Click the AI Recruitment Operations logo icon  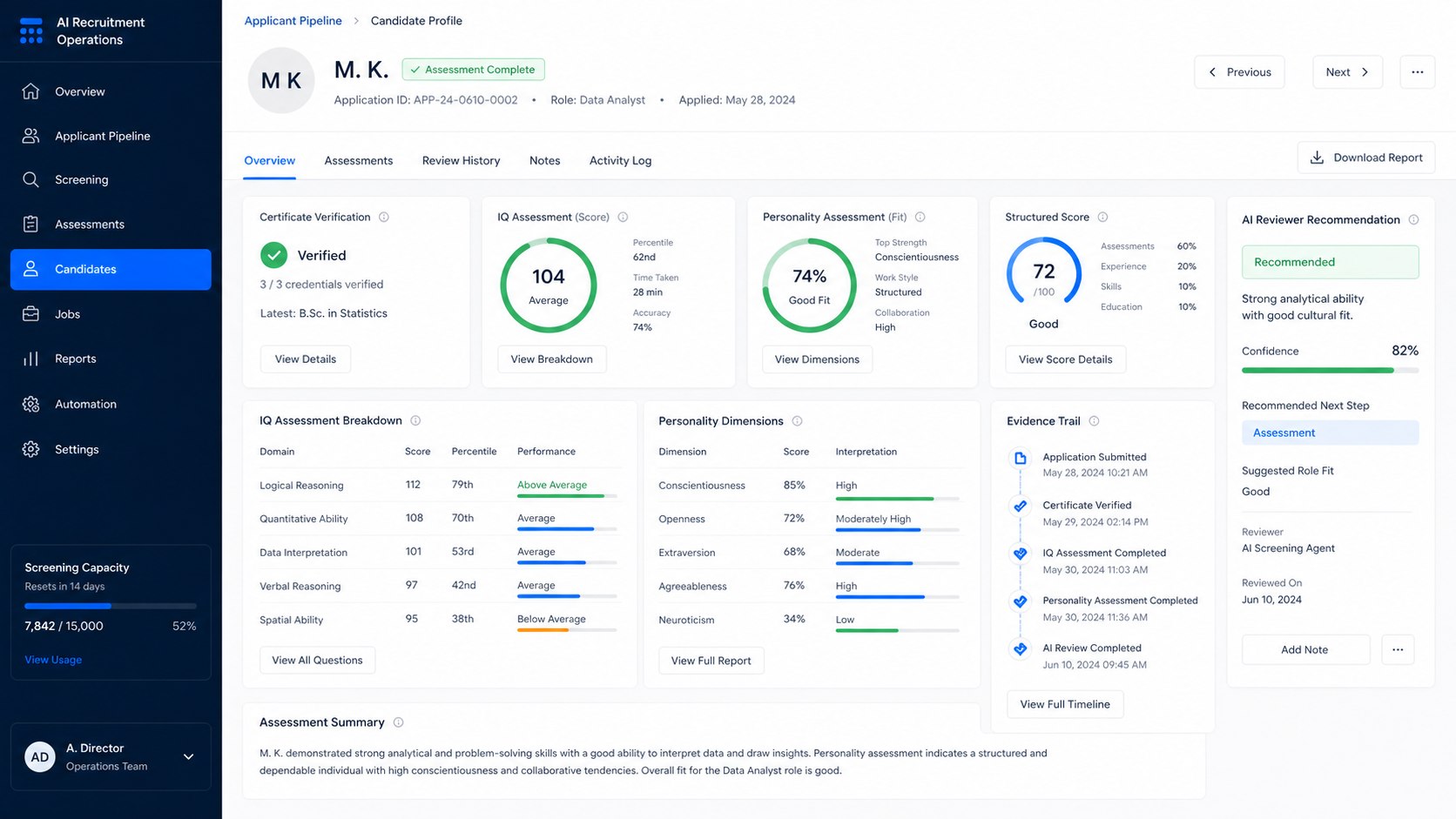click(x=31, y=30)
